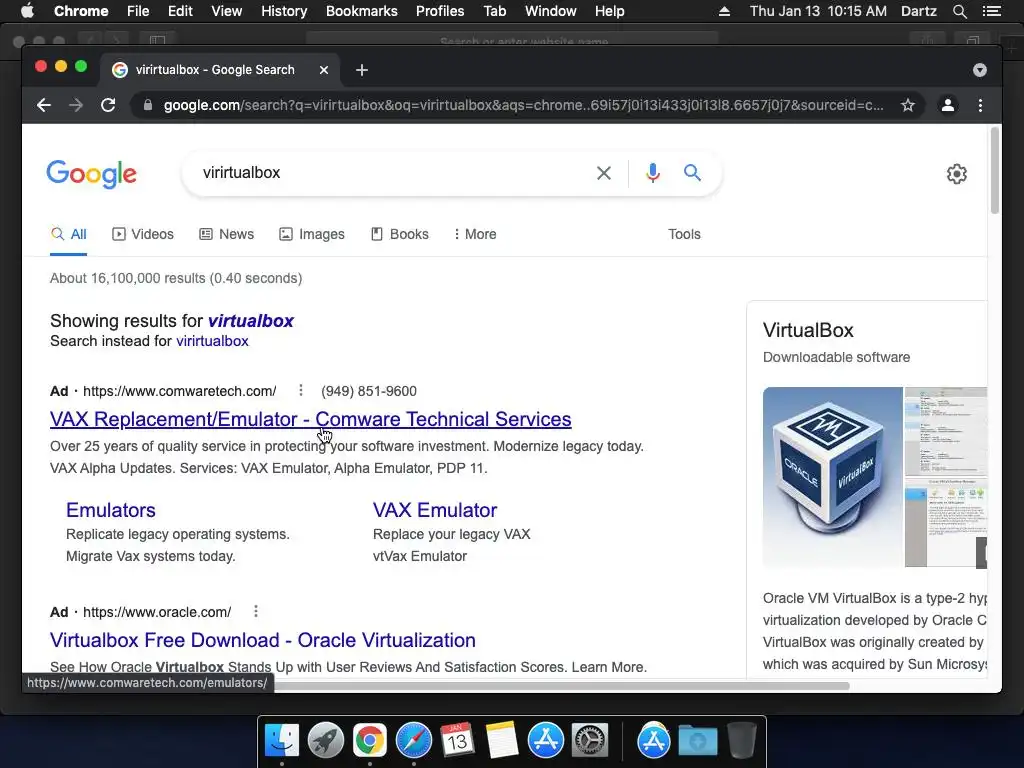Start voice search with the microphone icon
Viewport: 1024px width, 768px height.
coord(652,173)
